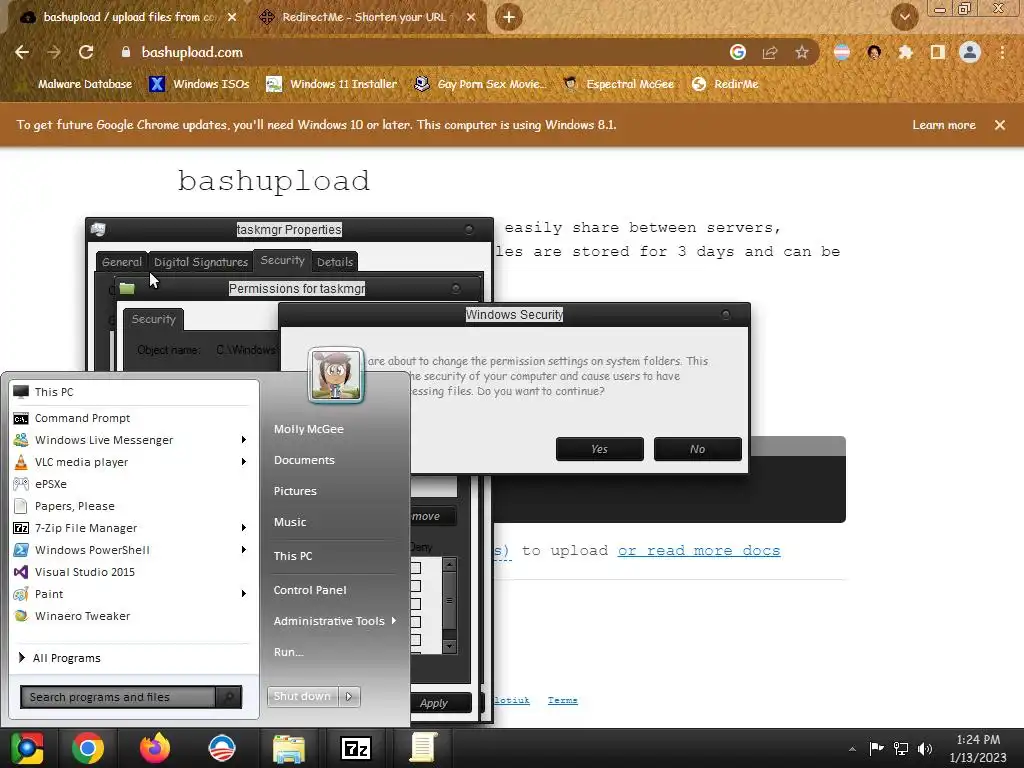Expand Windows Live Messenger submenu arrow
1024x768 pixels.
tap(244, 440)
